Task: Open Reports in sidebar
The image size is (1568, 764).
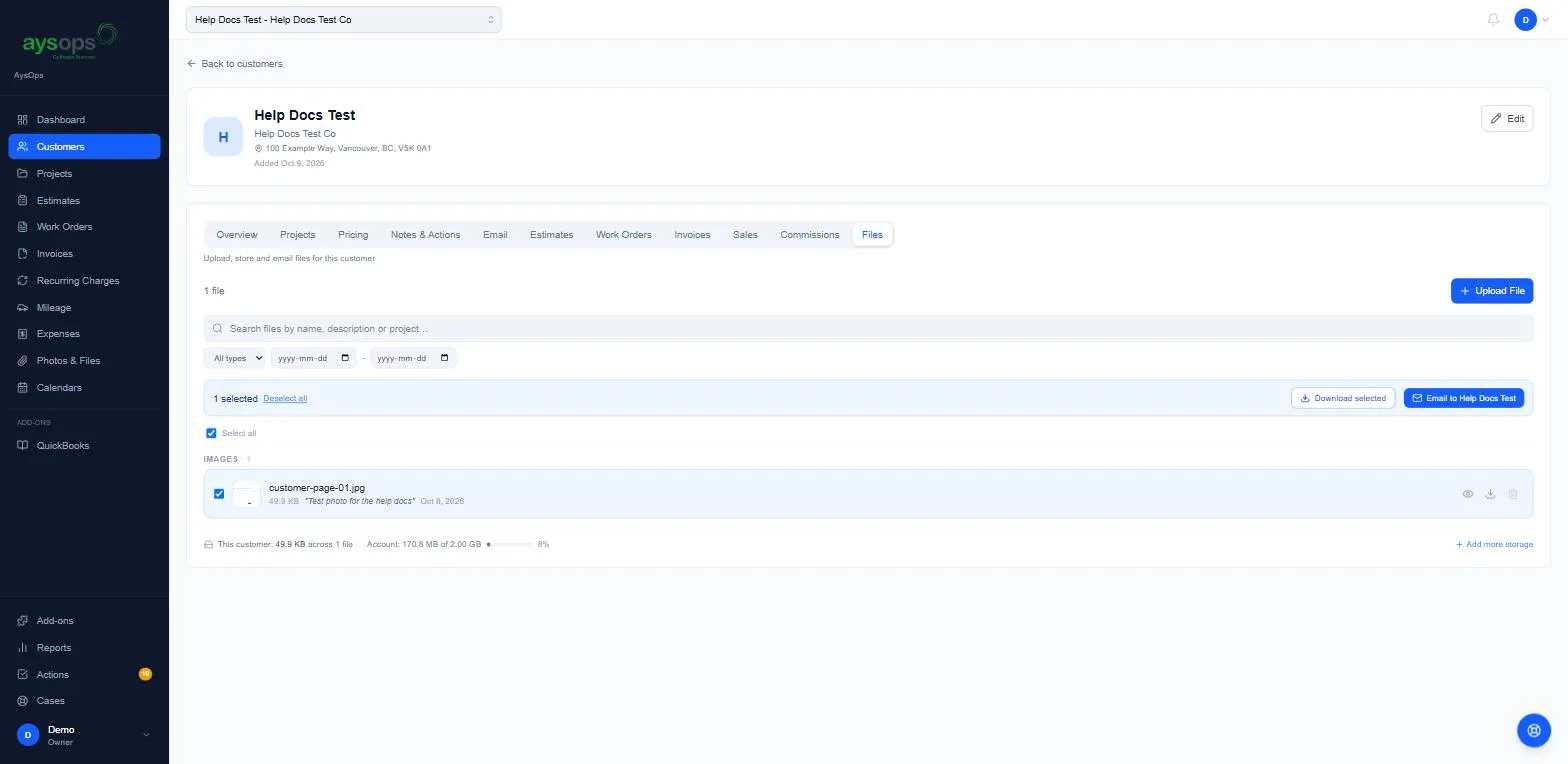Action: click(84, 648)
